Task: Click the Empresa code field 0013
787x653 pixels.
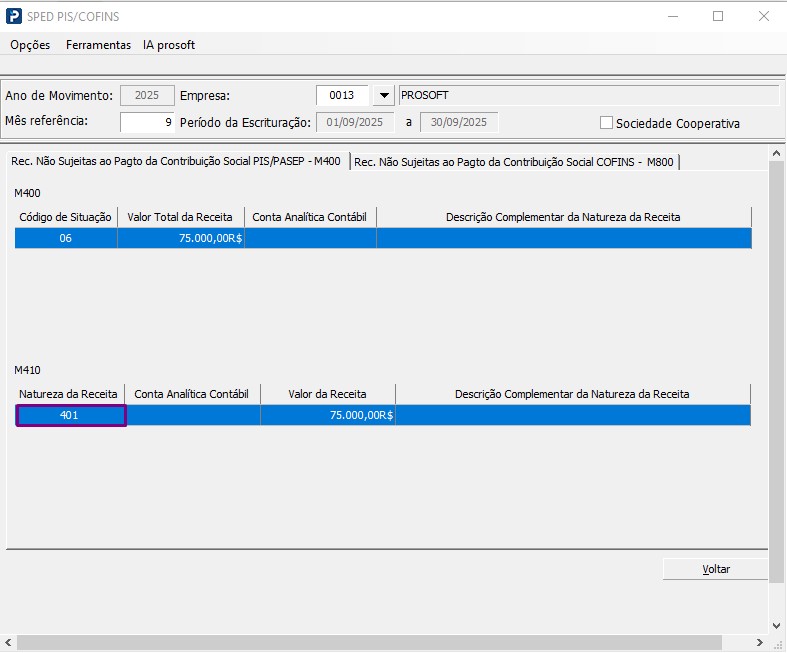Action: (343, 96)
